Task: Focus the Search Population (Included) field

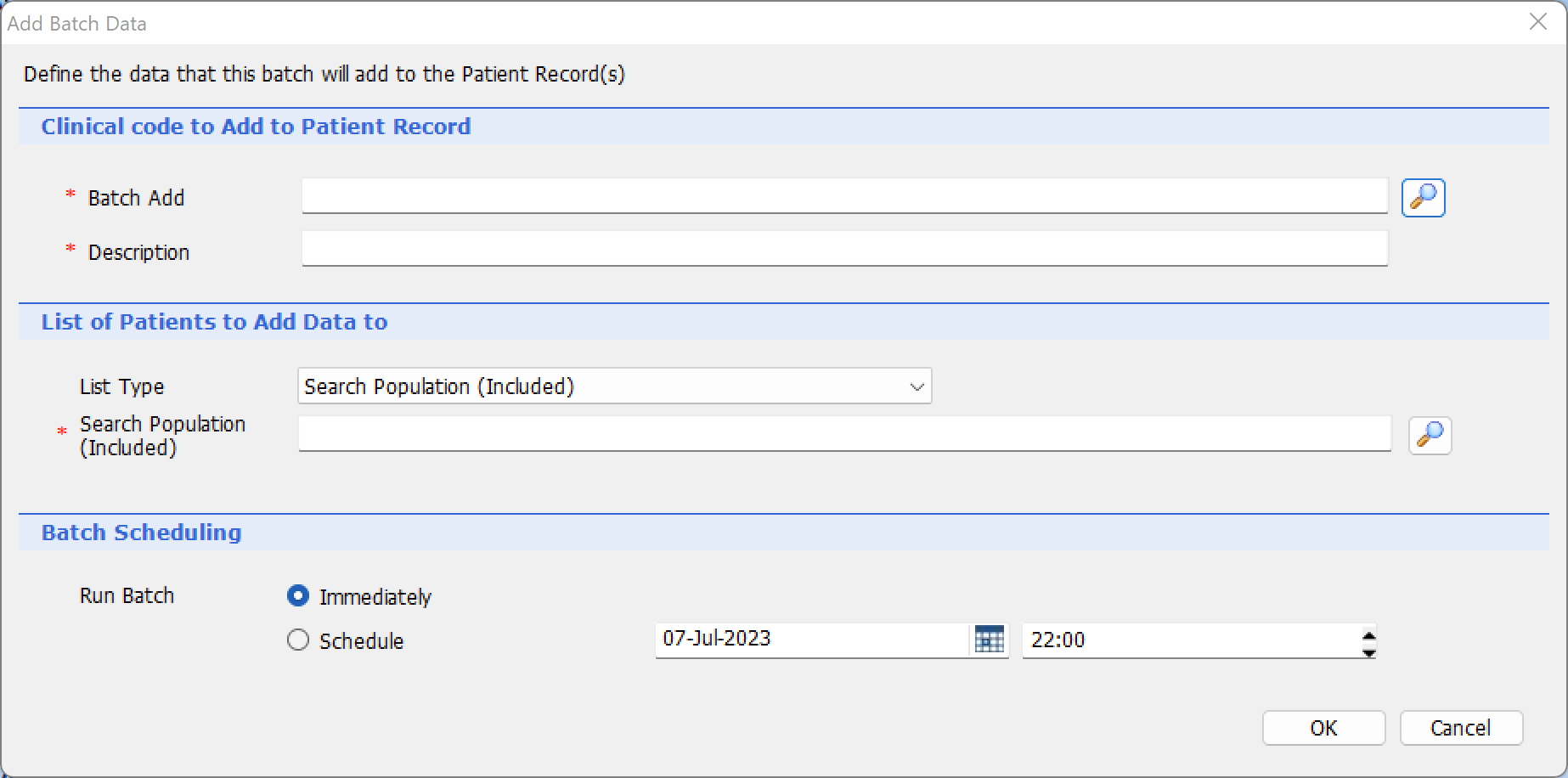Action: point(844,434)
